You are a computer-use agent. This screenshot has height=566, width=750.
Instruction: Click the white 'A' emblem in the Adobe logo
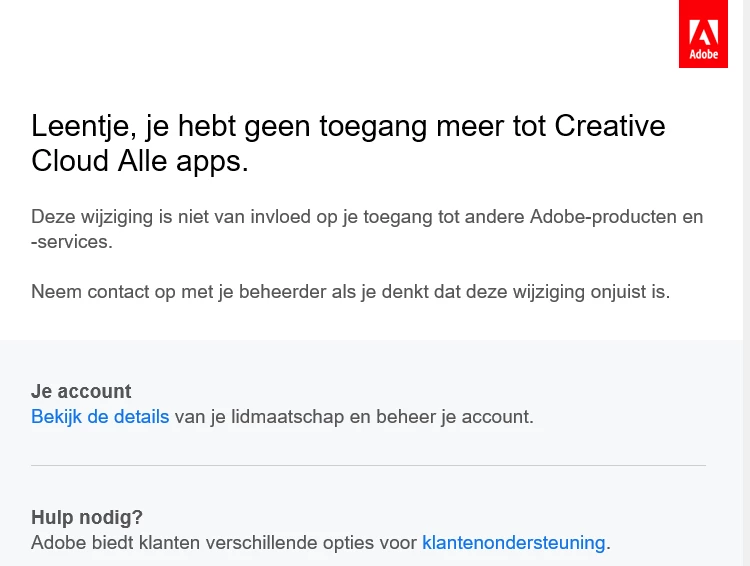click(x=704, y=33)
